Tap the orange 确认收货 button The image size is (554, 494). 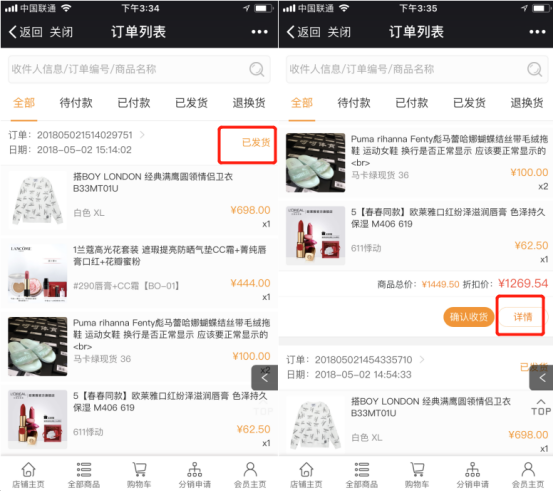pos(468,317)
